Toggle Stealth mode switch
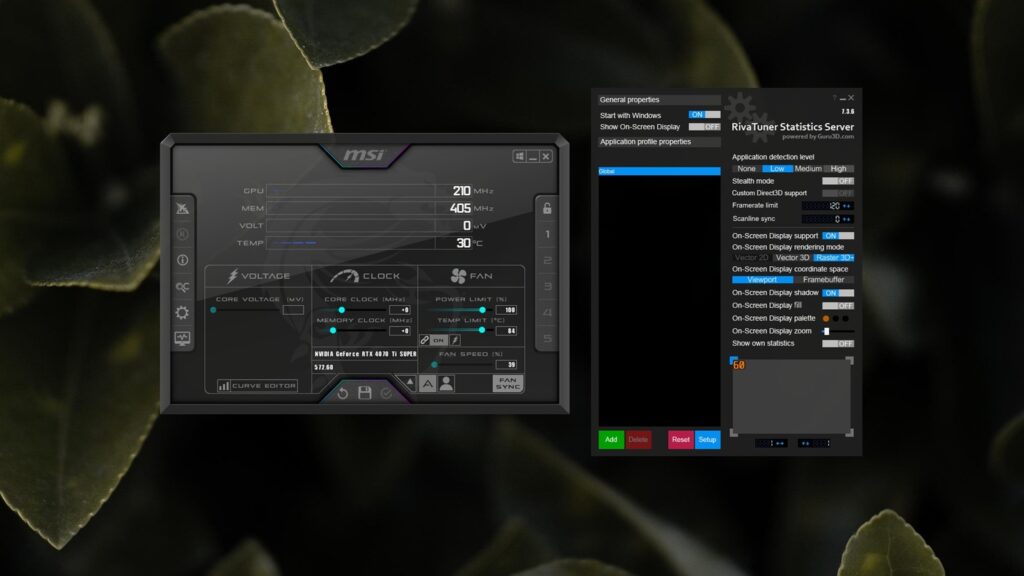Image resolution: width=1024 pixels, height=576 pixels. coord(838,181)
